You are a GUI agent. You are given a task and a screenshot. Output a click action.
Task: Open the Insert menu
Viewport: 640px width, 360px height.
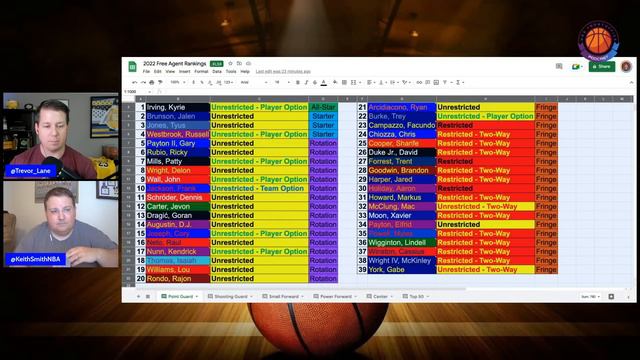(184, 71)
